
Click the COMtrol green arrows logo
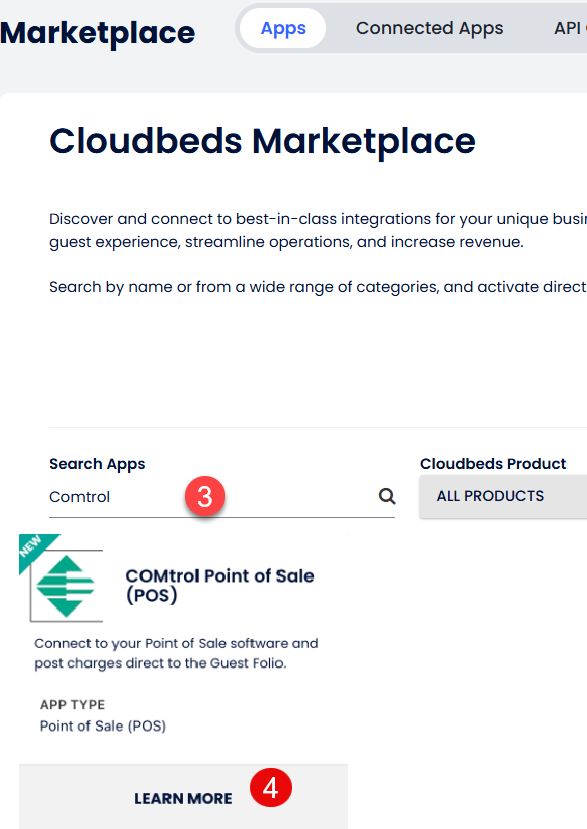pos(66,586)
